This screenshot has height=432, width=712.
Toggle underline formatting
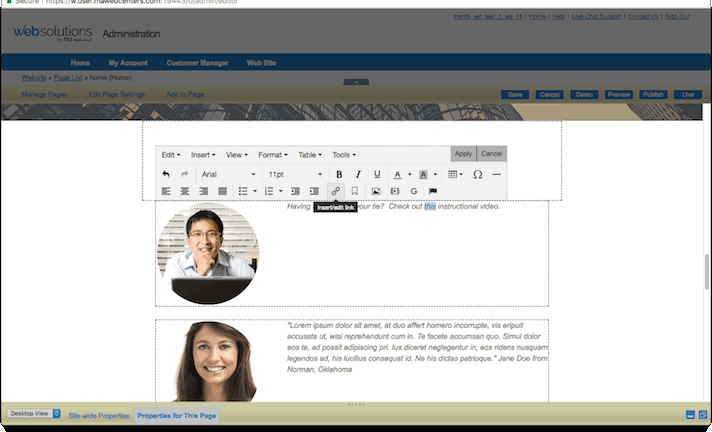click(377, 174)
